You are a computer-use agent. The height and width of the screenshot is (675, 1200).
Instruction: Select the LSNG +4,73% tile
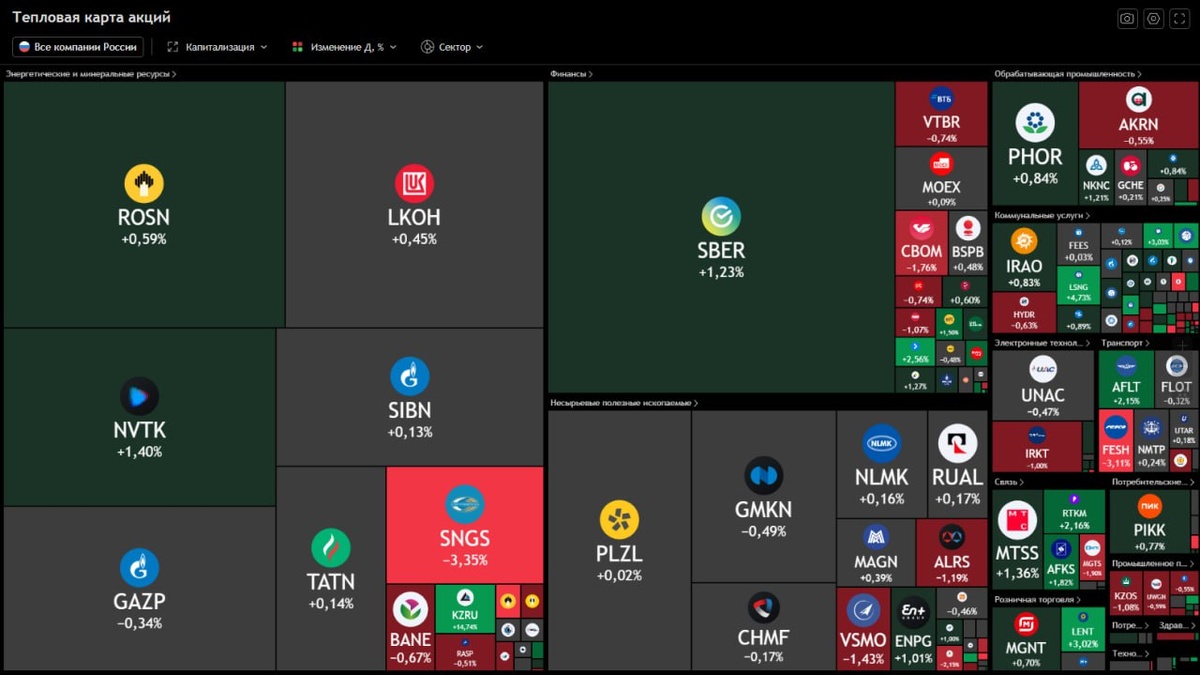coord(1078,284)
